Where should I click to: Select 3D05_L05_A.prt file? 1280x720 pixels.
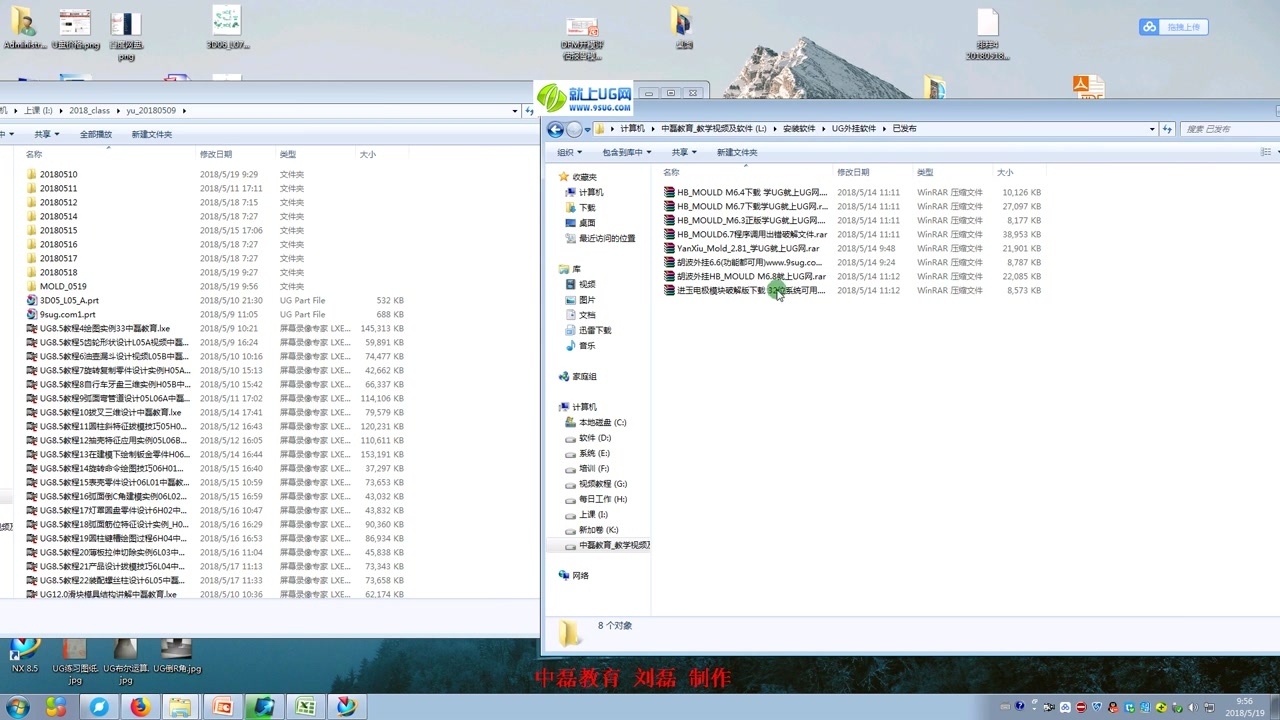click(x=63, y=300)
